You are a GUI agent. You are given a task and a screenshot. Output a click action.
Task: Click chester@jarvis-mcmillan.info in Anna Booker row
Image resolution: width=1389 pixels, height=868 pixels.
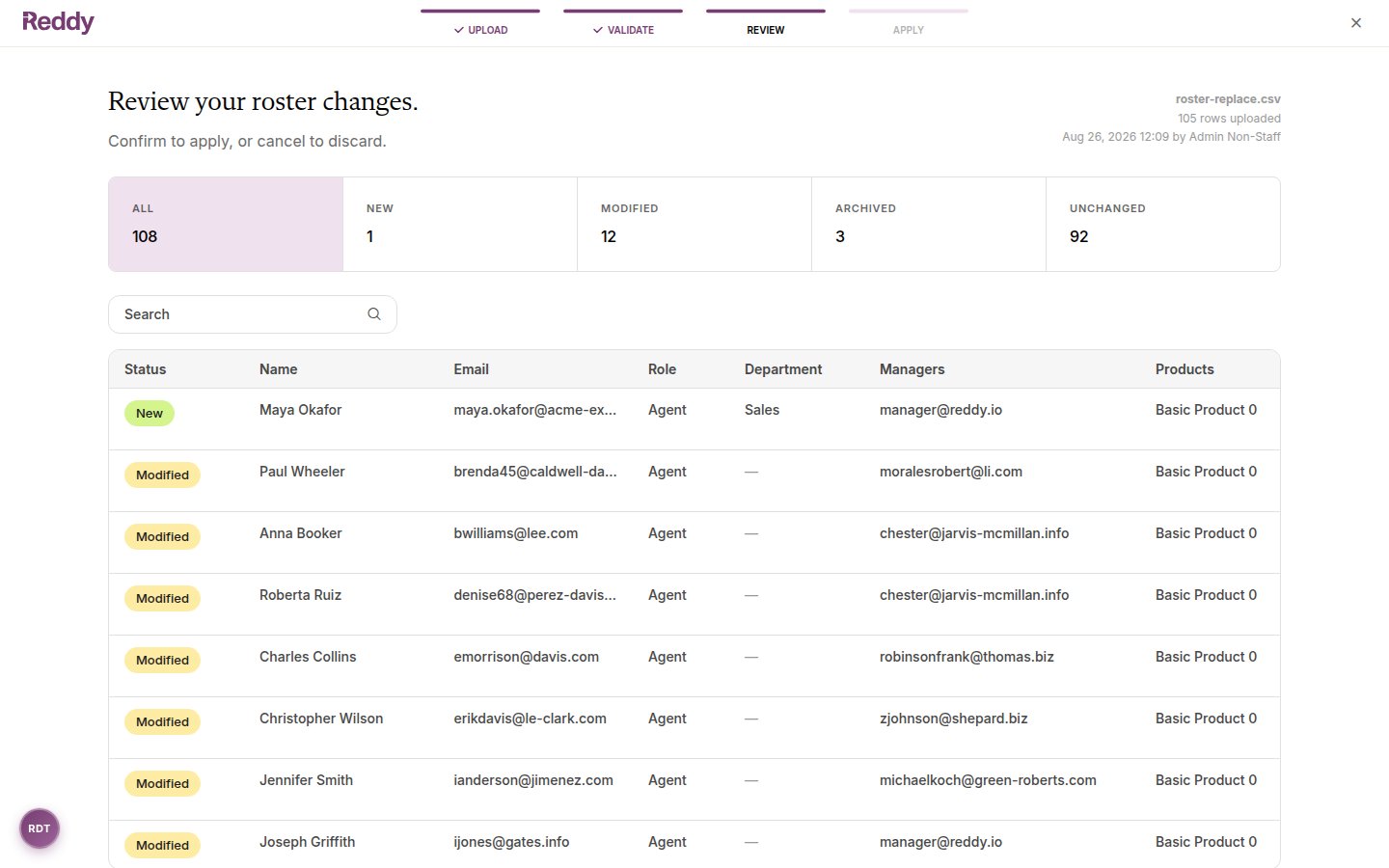[974, 533]
